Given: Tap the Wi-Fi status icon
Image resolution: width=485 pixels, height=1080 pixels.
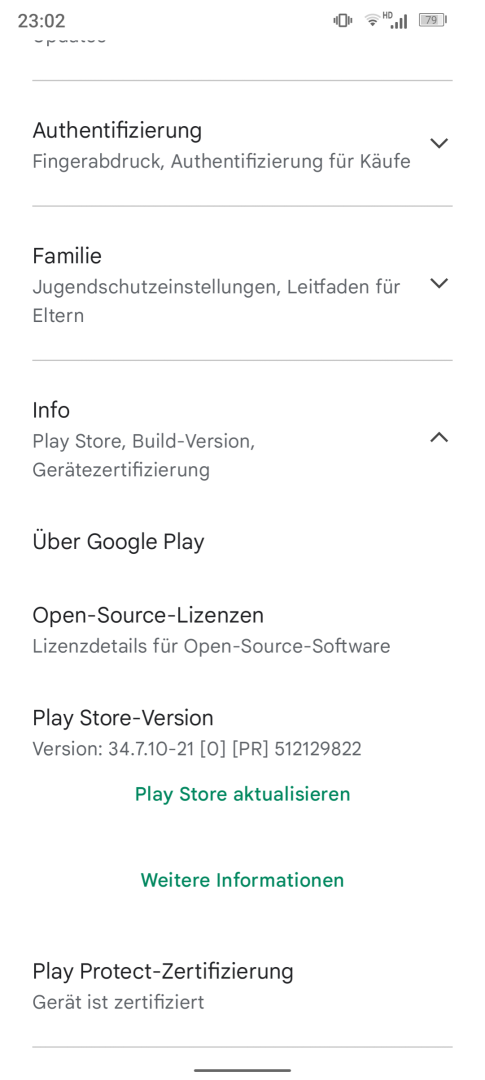Looking at the screenshot, I should click(x=373, y=21).
